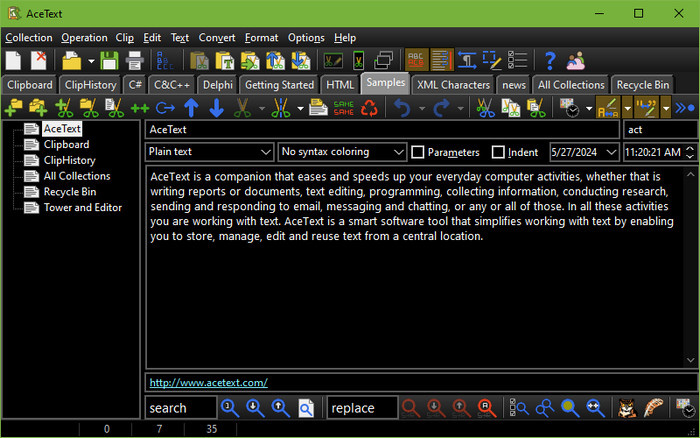Open the Collection menu
This screenshot has width=700, height=438.
pyautogui.click(x=29, y=38)
